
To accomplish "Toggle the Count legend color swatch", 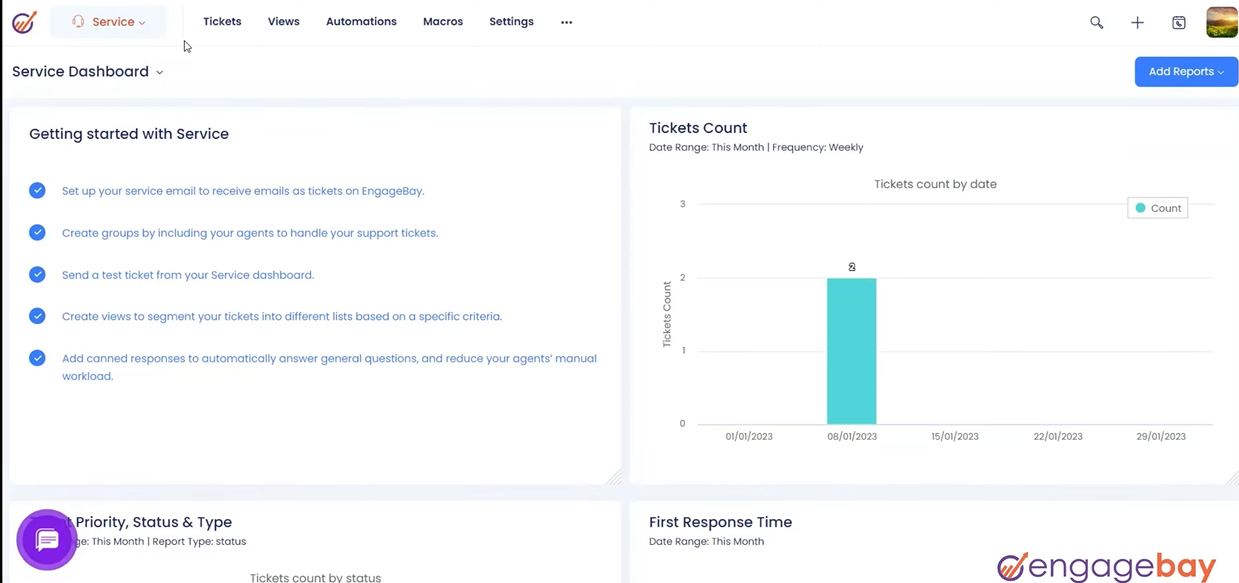I will pos(1140,208).
